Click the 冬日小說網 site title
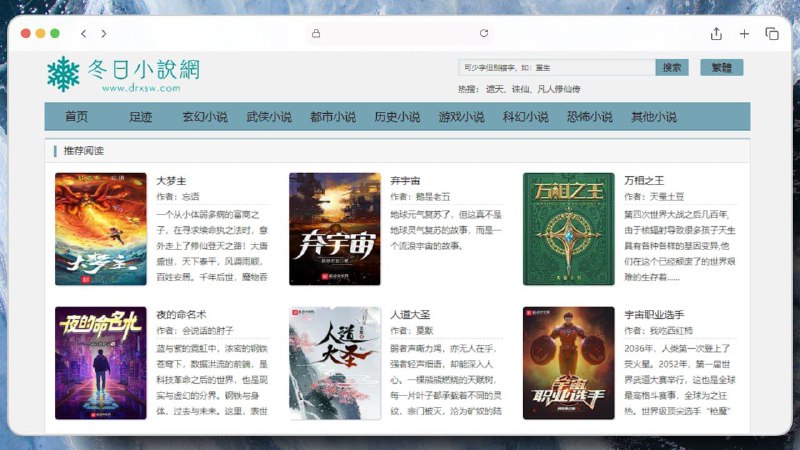The height and width of the screenshot is (450, 800). pos(143,69)
